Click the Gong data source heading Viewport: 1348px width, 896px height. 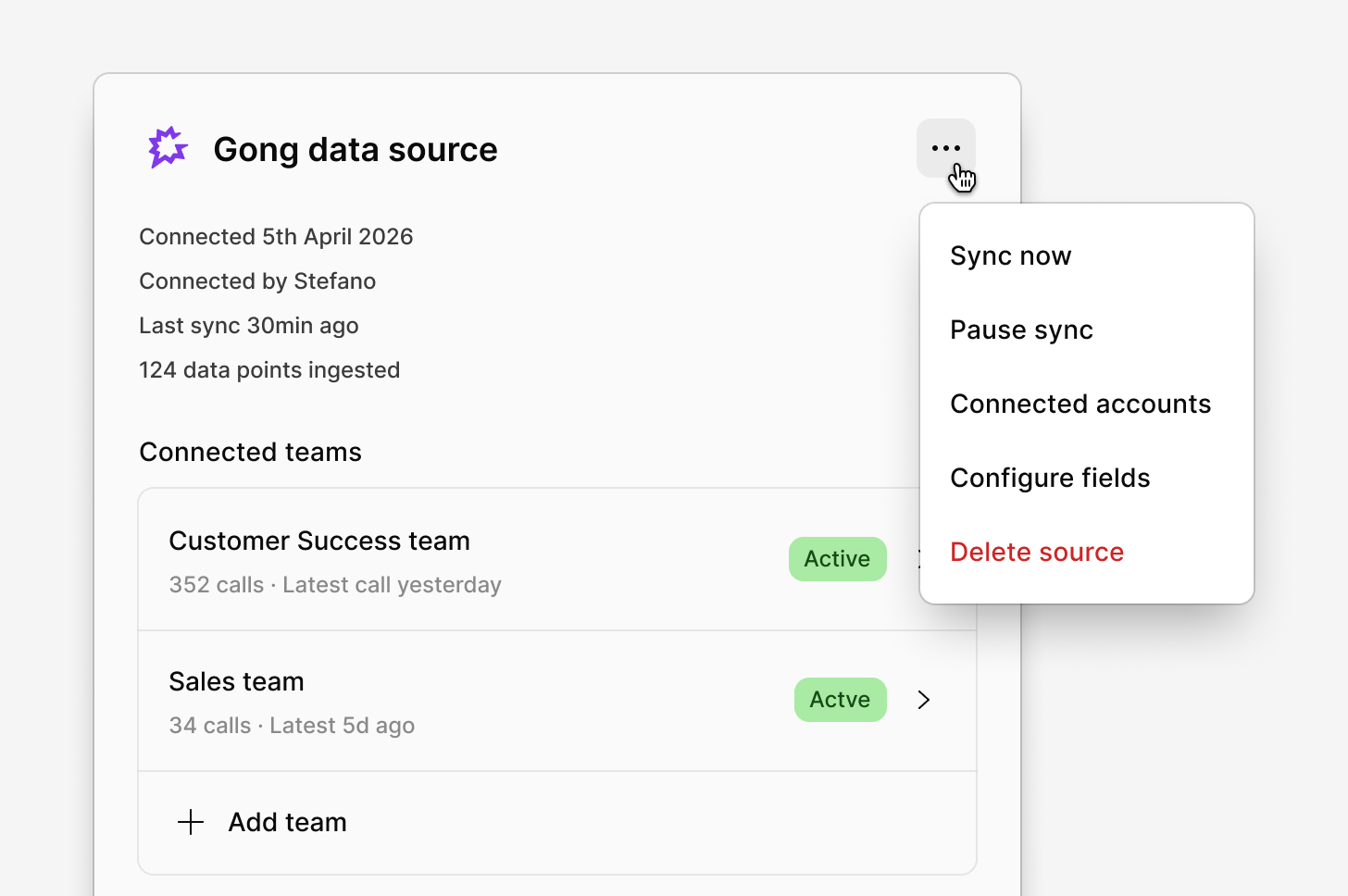356,149
